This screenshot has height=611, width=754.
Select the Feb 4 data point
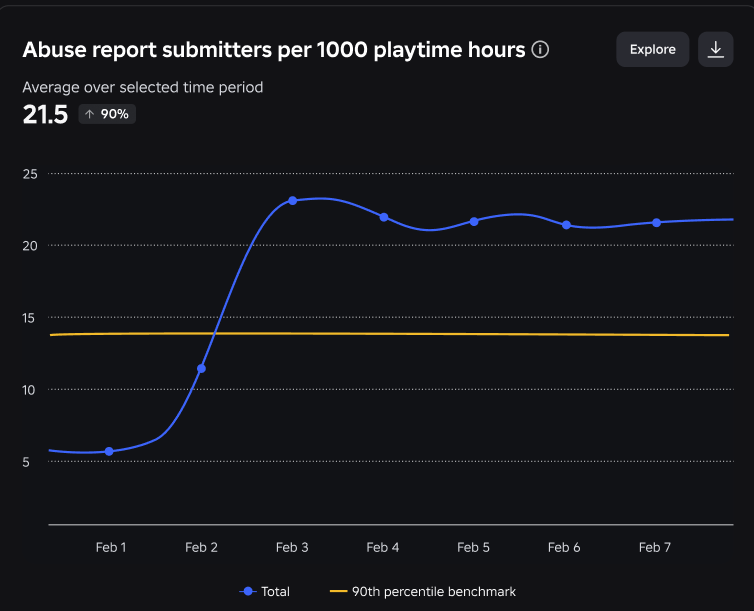384,217
